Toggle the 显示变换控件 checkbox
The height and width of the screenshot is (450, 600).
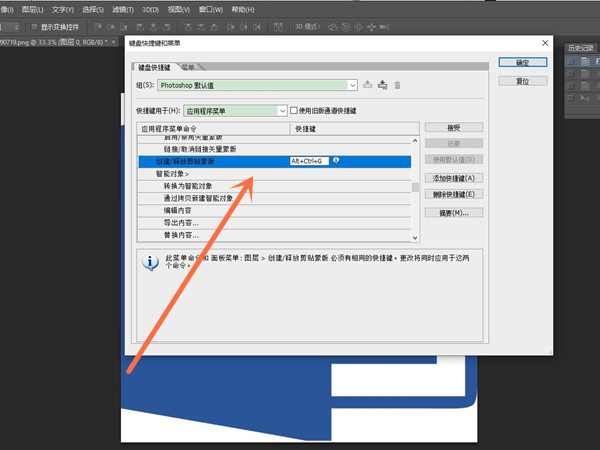(x=33, y=27)
